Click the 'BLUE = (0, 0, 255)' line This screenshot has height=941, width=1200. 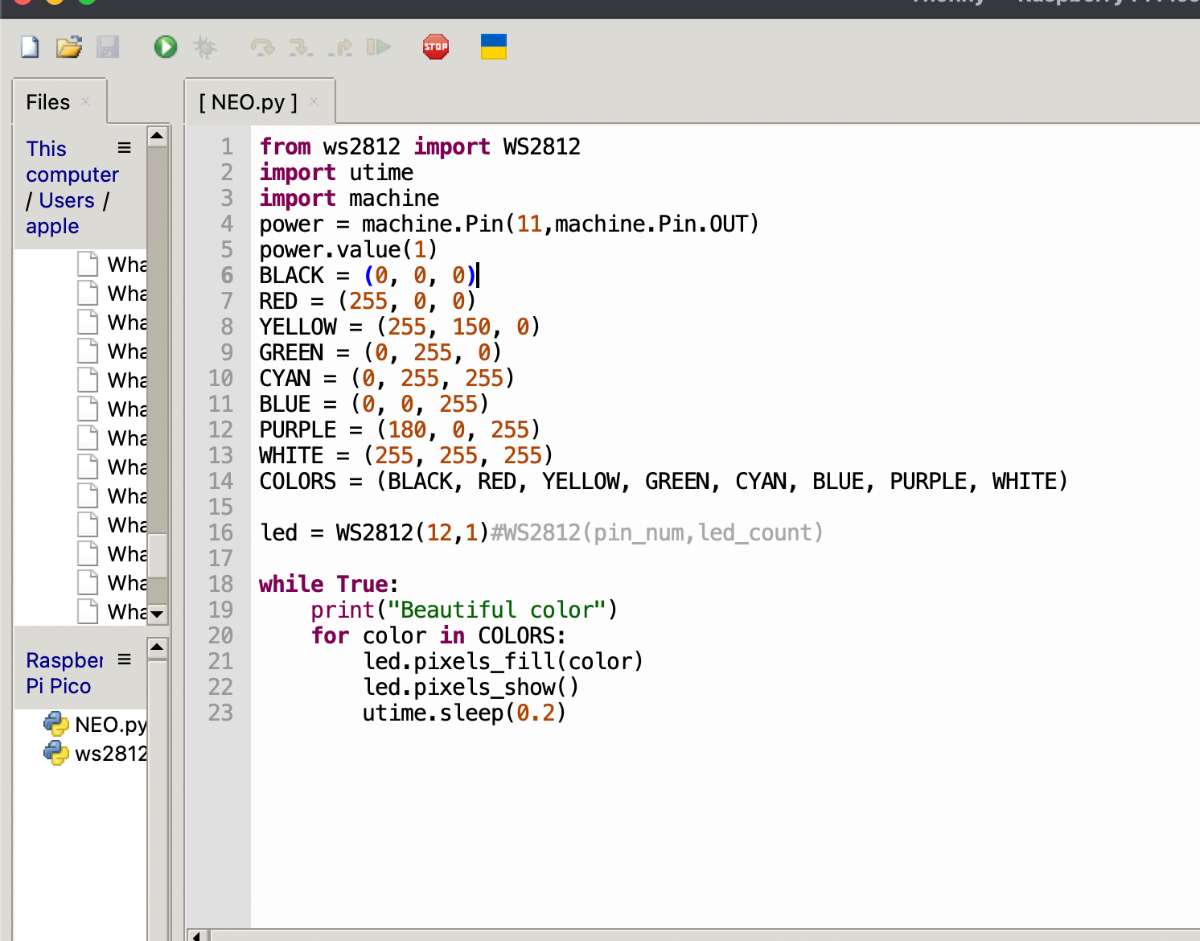[374, 404]
